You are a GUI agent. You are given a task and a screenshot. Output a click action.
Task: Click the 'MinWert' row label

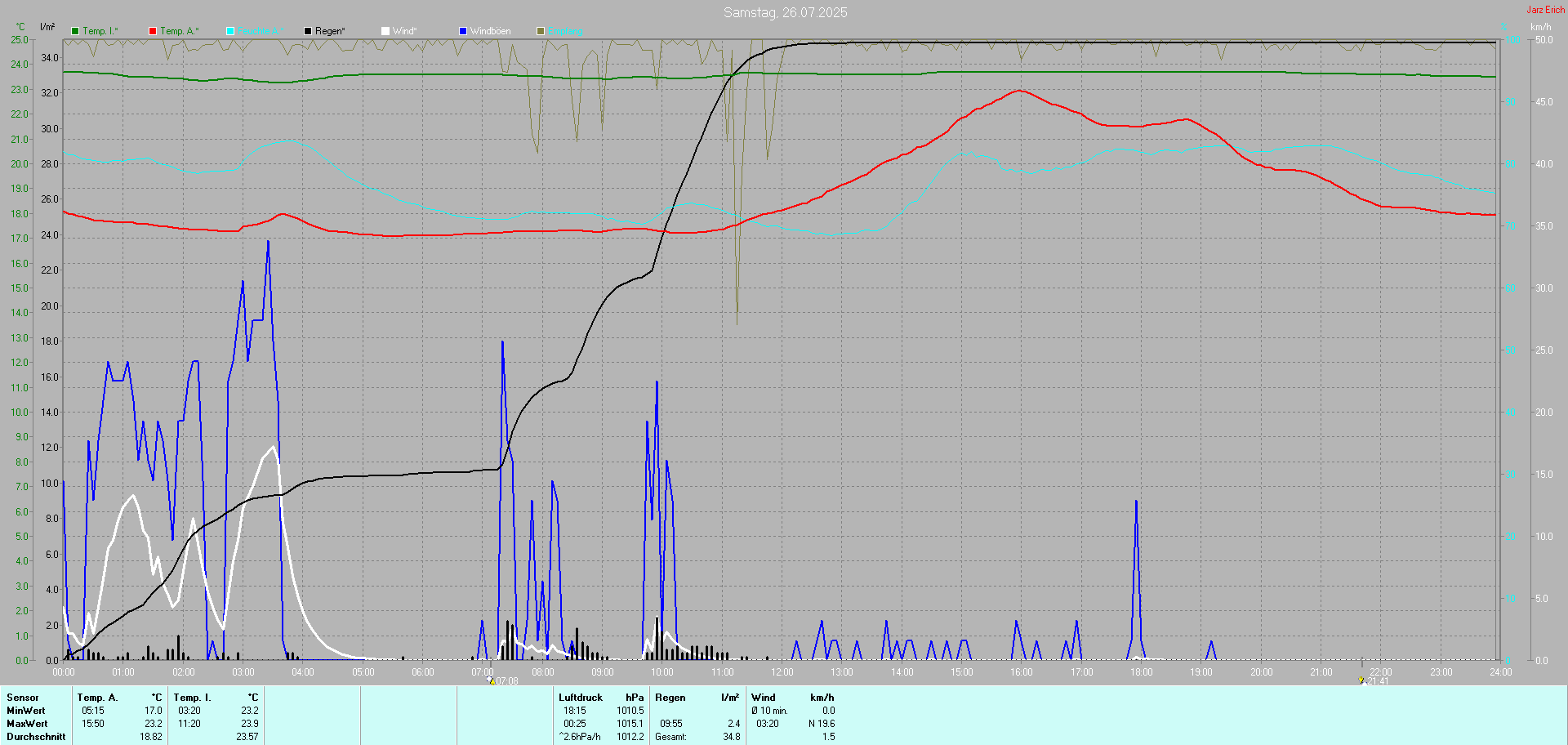[x=26, y=711]
